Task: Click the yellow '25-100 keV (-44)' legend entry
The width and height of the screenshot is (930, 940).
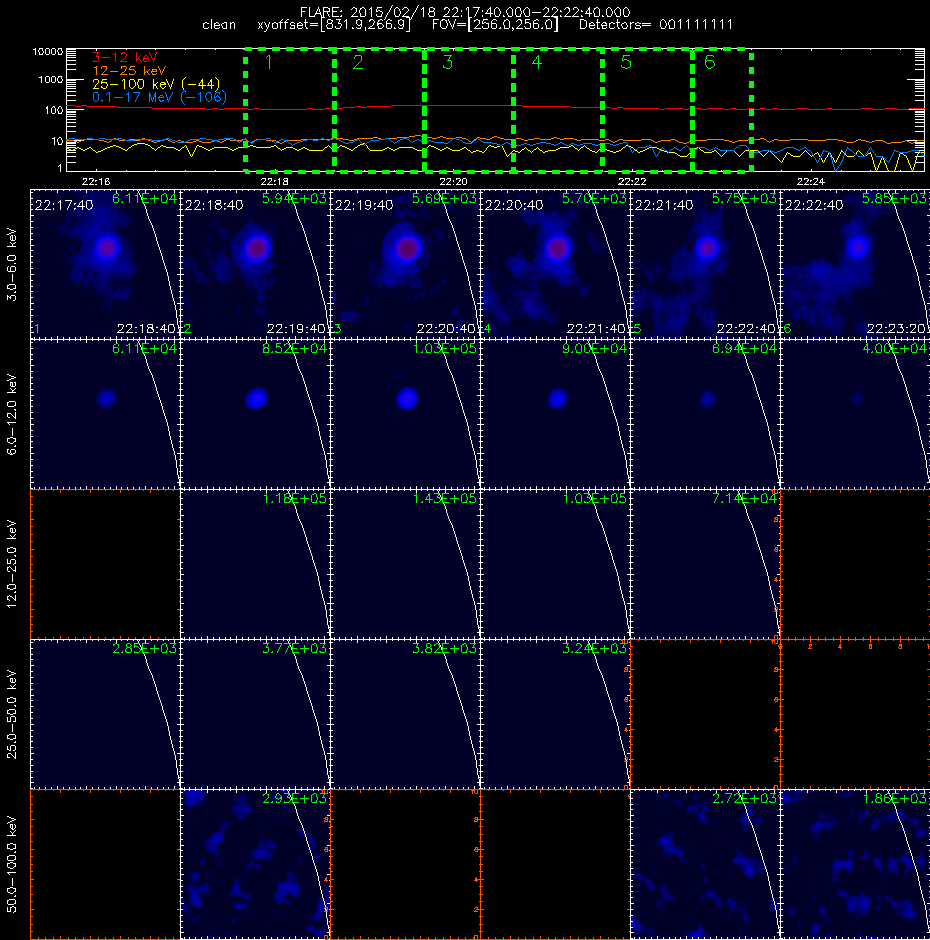Action: tap(156, 84)
